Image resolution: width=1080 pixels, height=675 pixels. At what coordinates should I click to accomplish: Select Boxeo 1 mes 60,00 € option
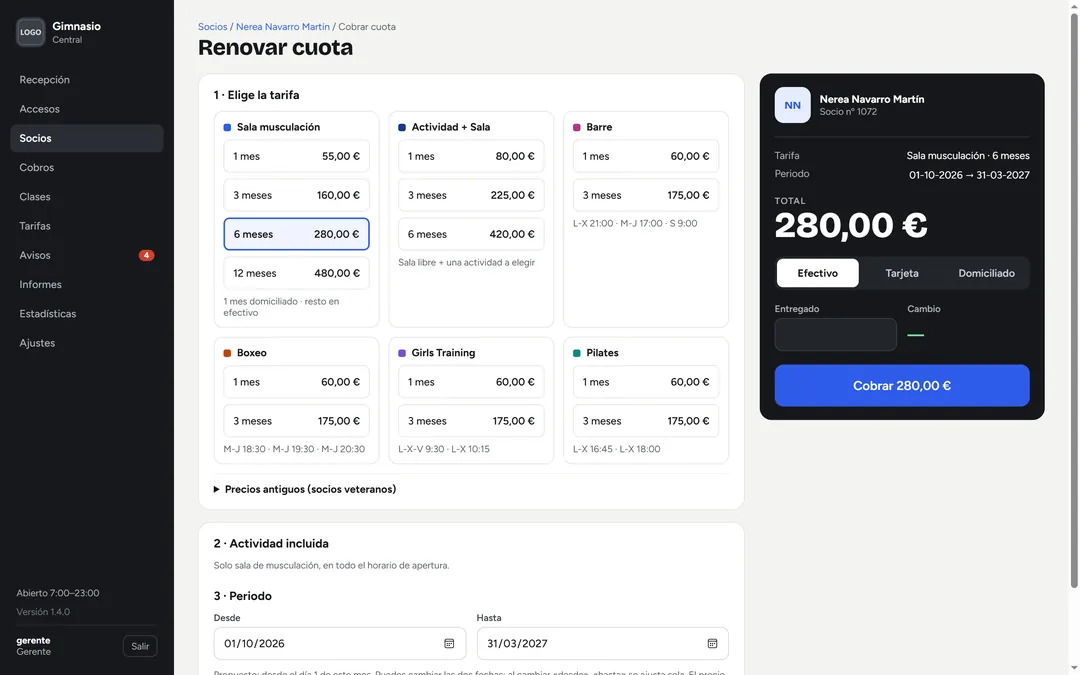click(x=296, y=382)
